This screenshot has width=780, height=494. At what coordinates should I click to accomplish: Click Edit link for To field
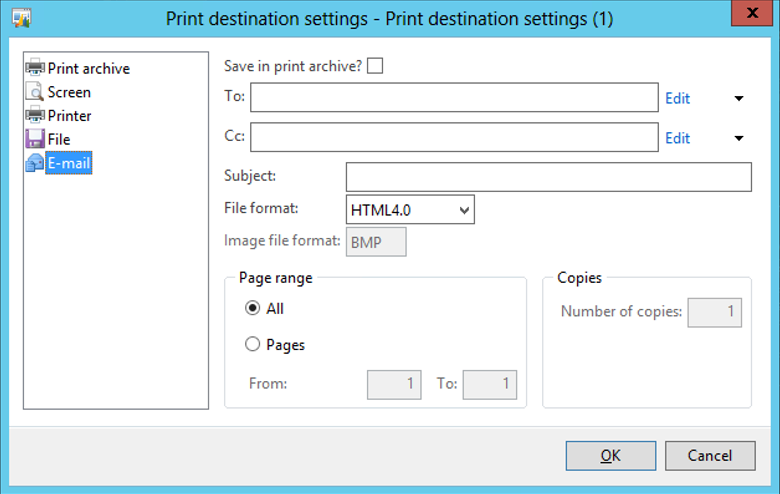(678, 99)
